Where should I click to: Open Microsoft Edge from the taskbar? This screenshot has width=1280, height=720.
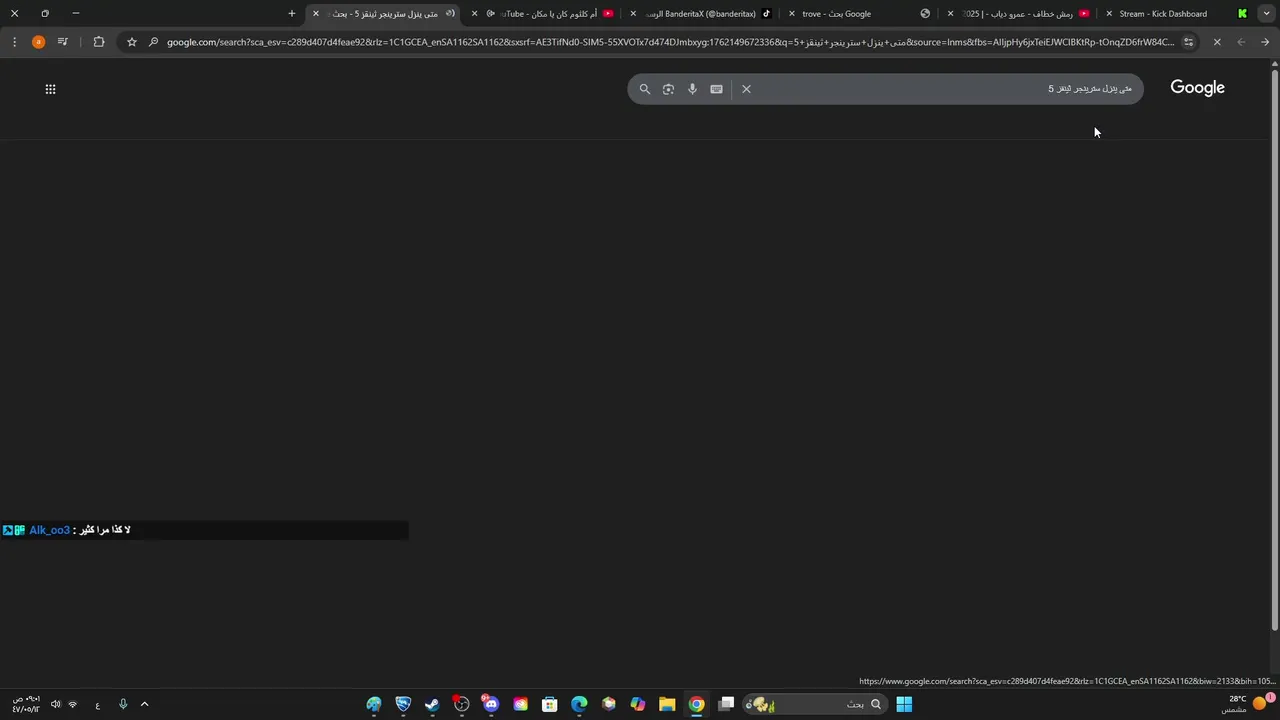(579, 704)
